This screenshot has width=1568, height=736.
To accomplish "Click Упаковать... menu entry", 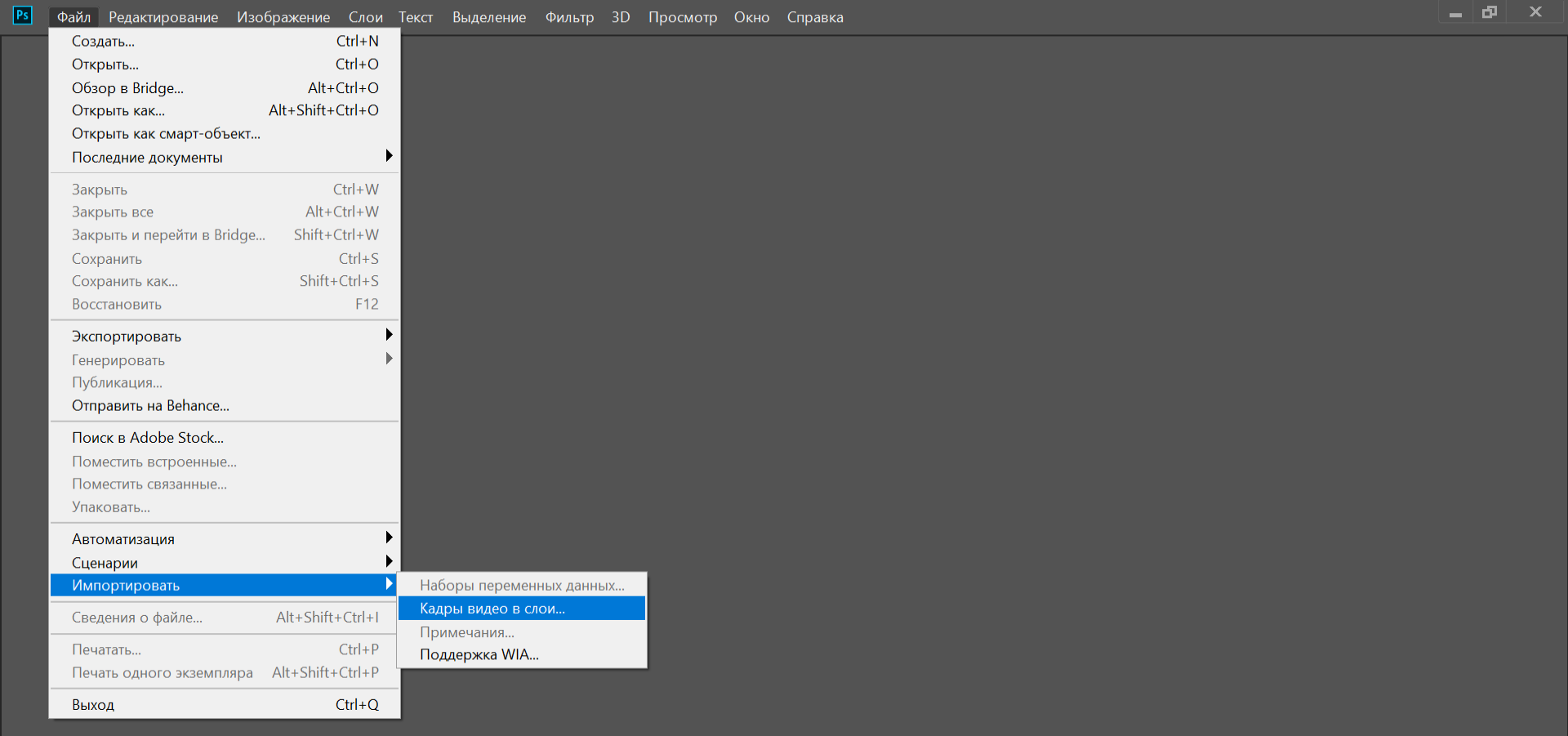I will [x=225, y=506].
